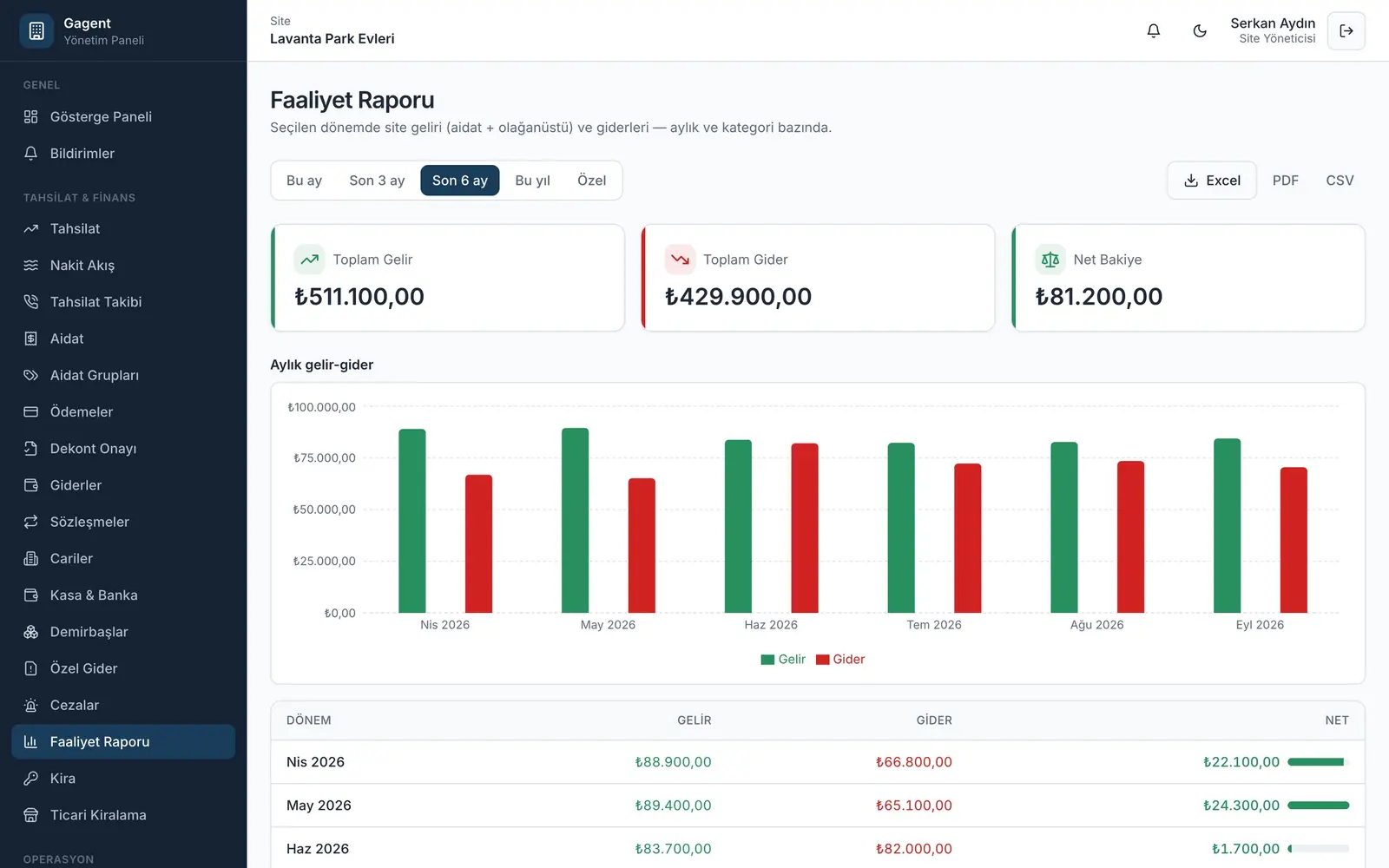Click the Toplam Gelir summary card
Viewport: 1389px width, 868px height.
tap(448, 278)
